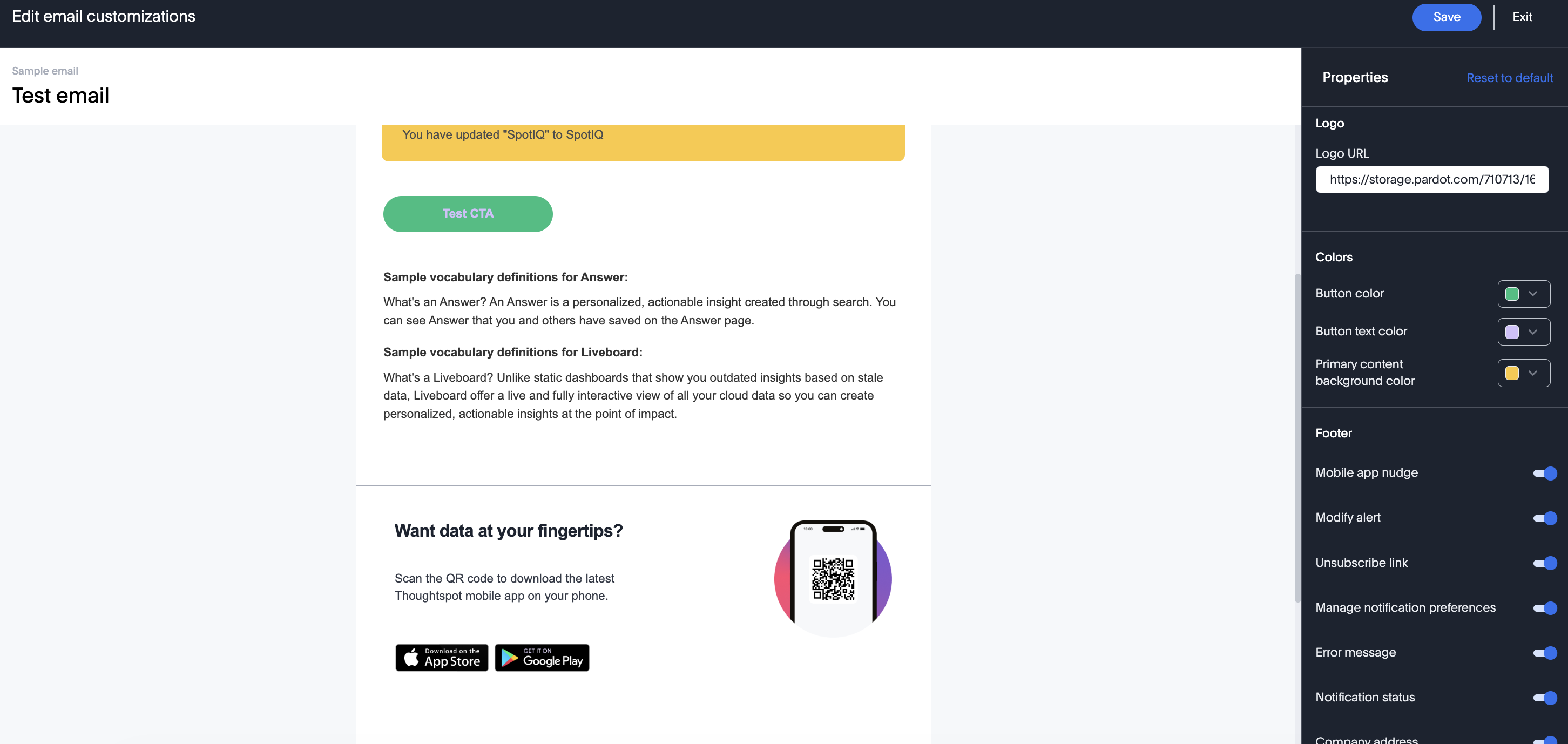The image size is (1568, 744).
Task: Save the email customizations
Action: click(1447, 17)
